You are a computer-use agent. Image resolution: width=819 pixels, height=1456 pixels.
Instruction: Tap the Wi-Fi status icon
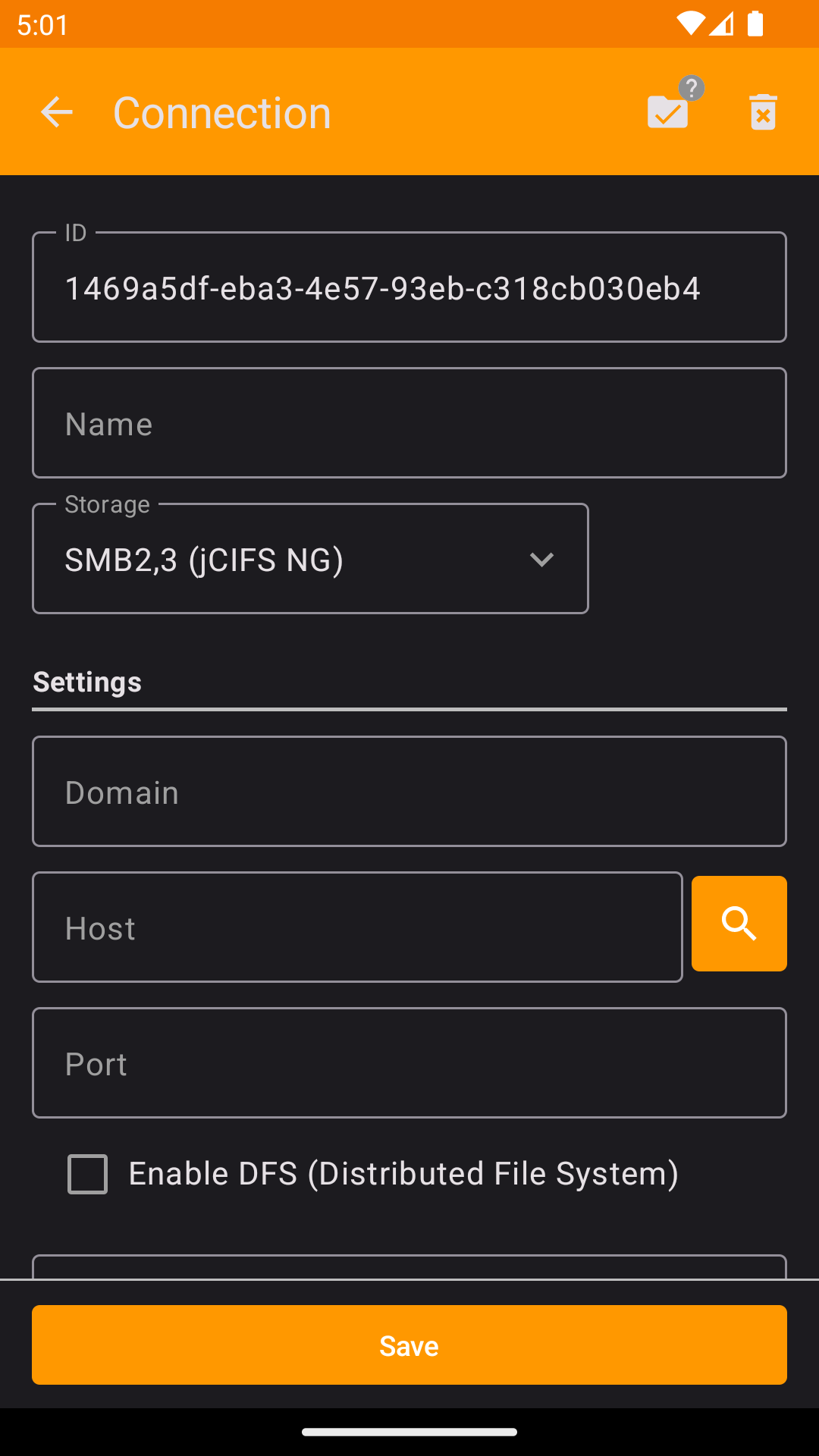689,24
